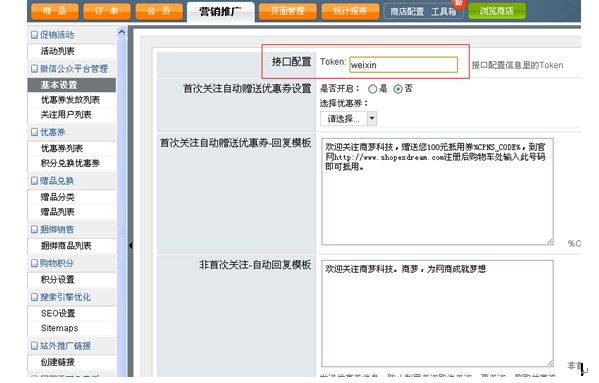Collapse the 购物积分 section icon
Image resolution: width=599 pixels, height=383 pixels.
34,263
